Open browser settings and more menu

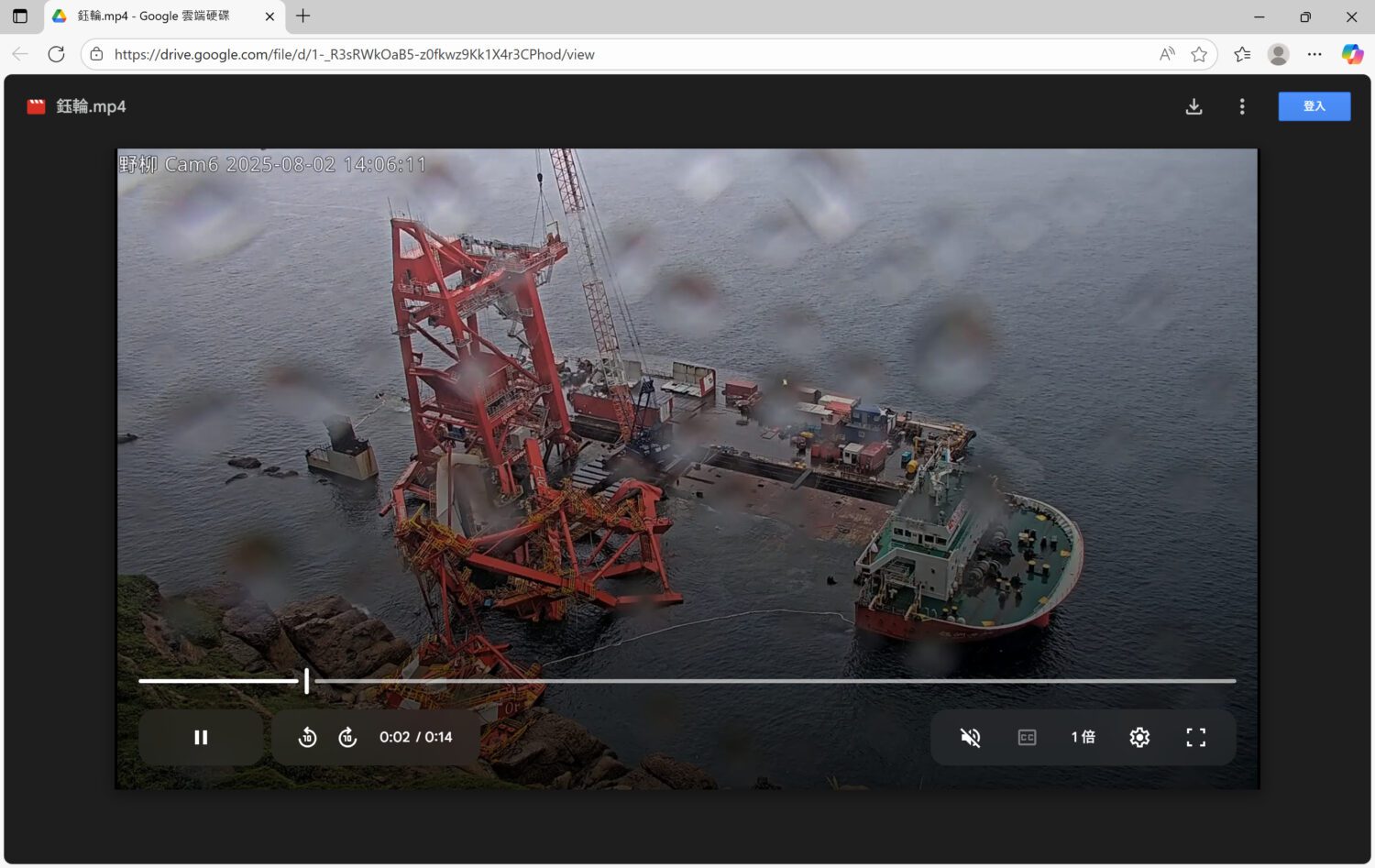pyautogui.click(x=1314, y=54)
